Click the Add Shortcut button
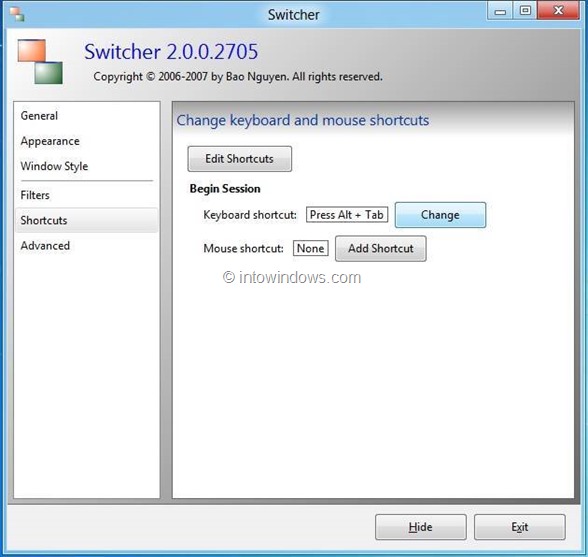The height and width of the screenshot is (557, 588). coord(381,248)
